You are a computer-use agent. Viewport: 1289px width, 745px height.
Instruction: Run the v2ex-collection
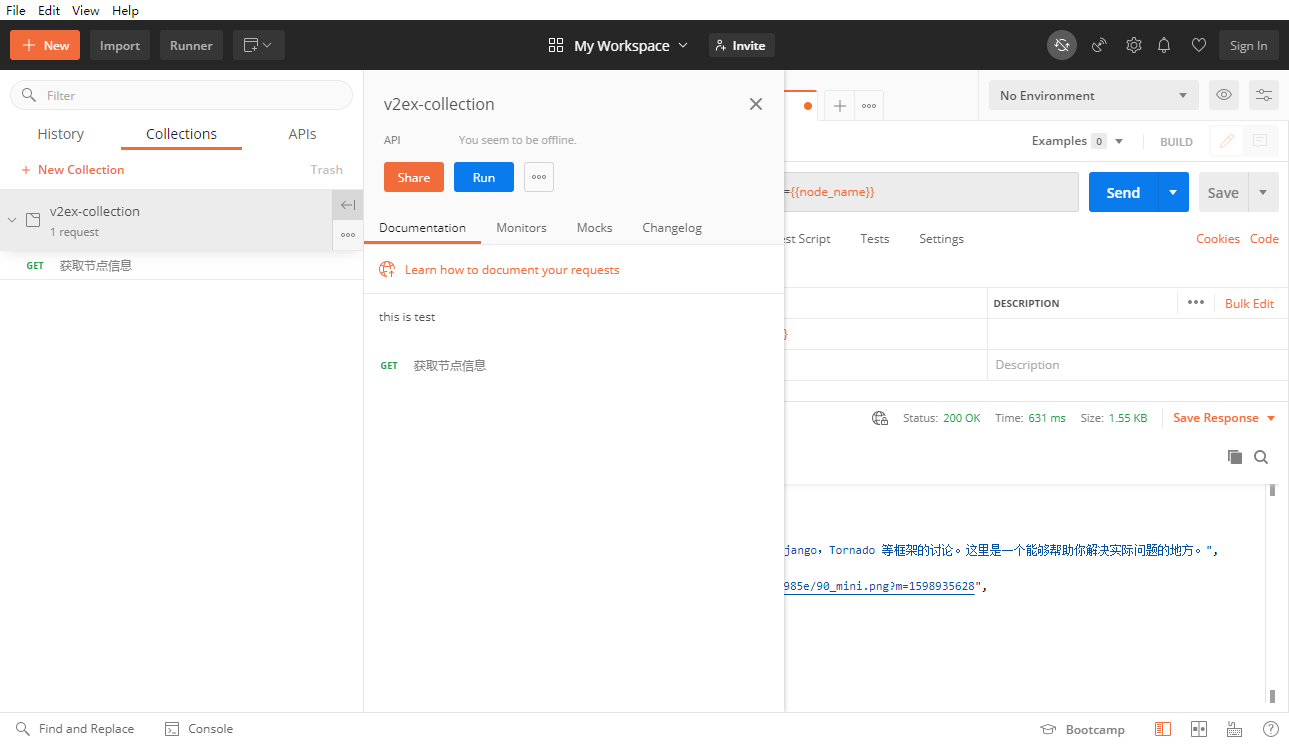(x=484, y=177)
